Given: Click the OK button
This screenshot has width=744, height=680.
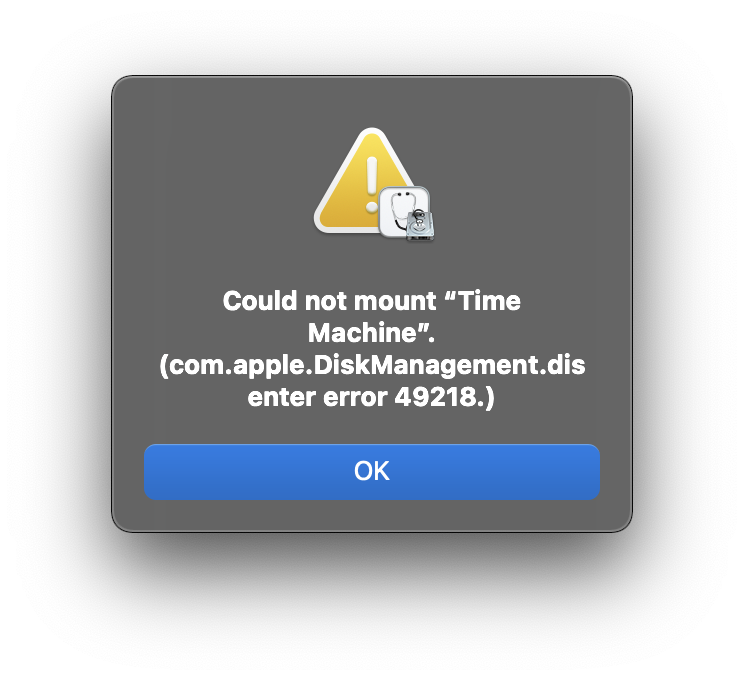Looking at the screenshot, I should pyautogui.click(x=372, y=472).
